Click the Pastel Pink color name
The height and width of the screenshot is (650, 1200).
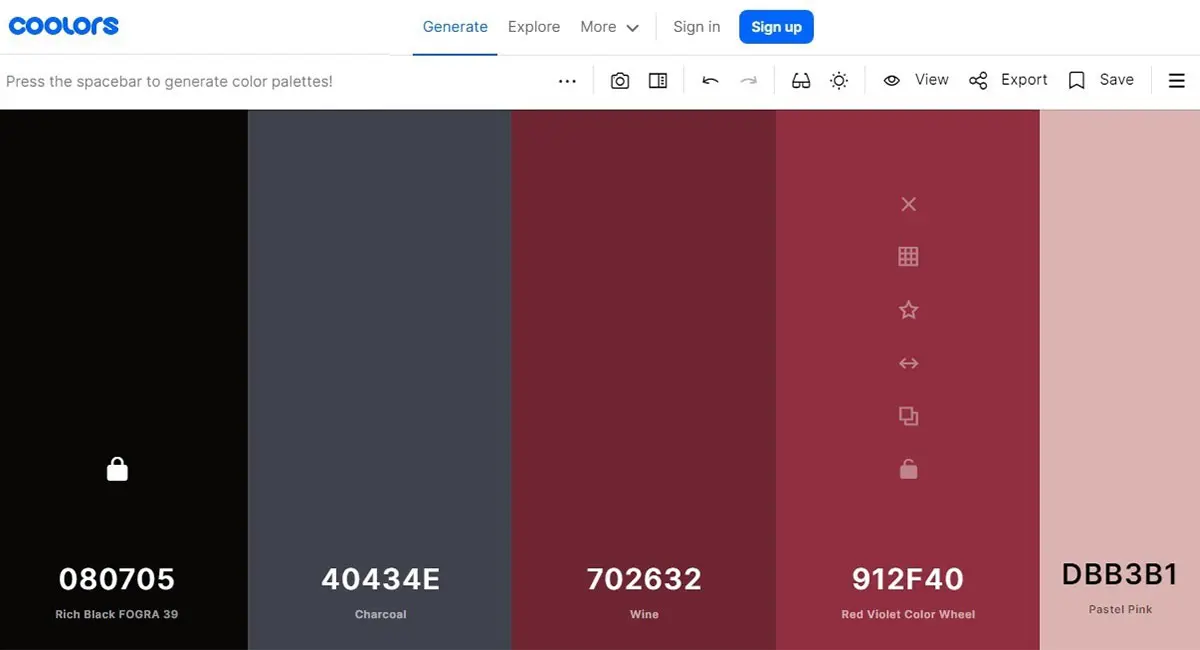(x=1120, y=609)
